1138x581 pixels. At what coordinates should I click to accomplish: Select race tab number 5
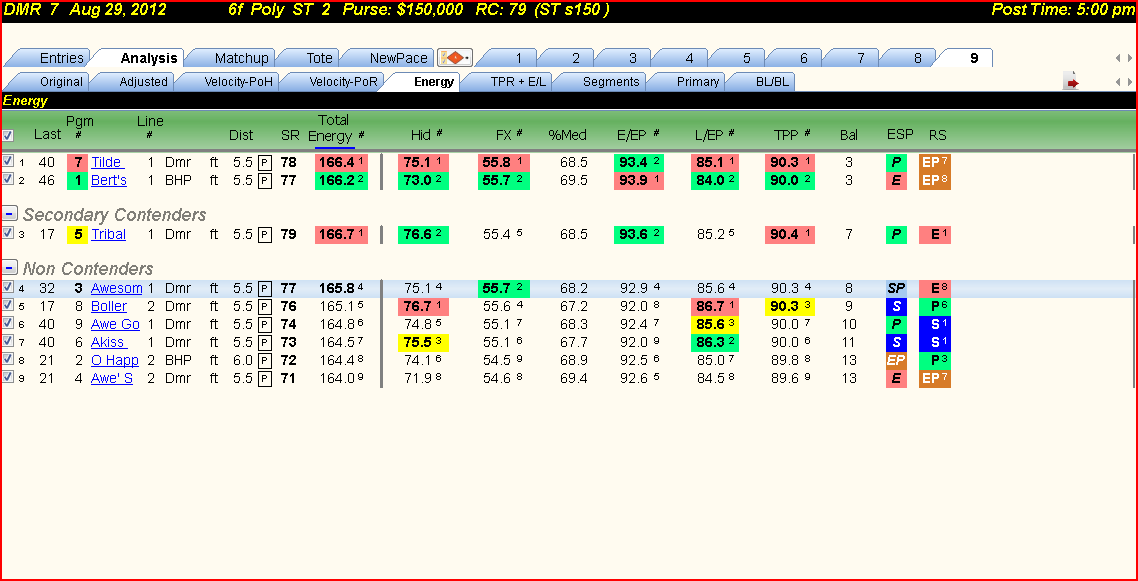[x=747, y=59]
